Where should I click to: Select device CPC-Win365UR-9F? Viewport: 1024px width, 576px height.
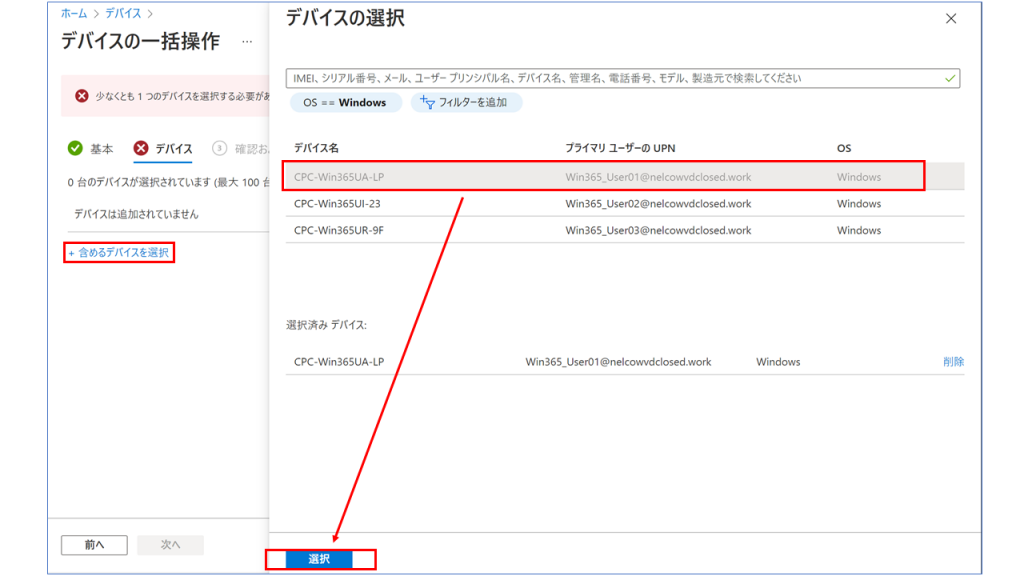tap(625, 230)
